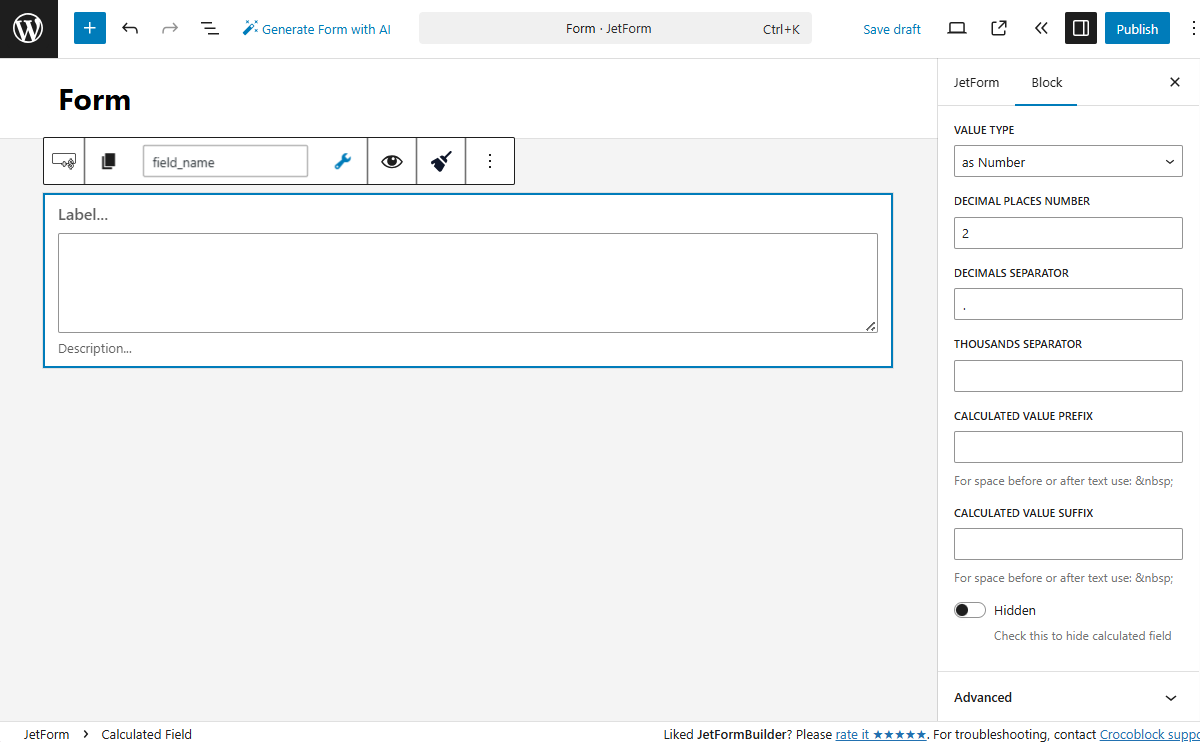This screenshot has height=742, width=1200.
Task: Click the field_name input
Action: [225, 162]
